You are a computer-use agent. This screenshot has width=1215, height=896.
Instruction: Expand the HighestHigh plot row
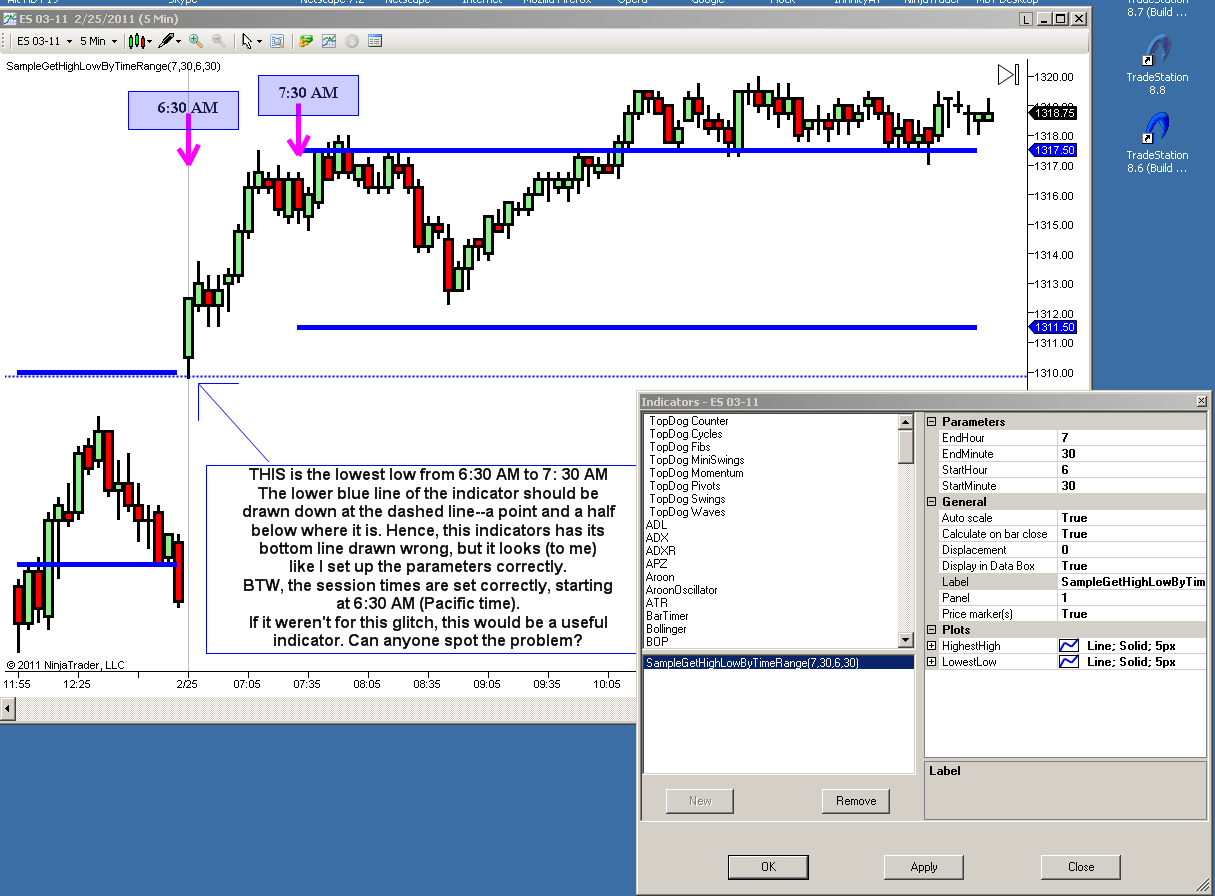[x=932, y=646]
